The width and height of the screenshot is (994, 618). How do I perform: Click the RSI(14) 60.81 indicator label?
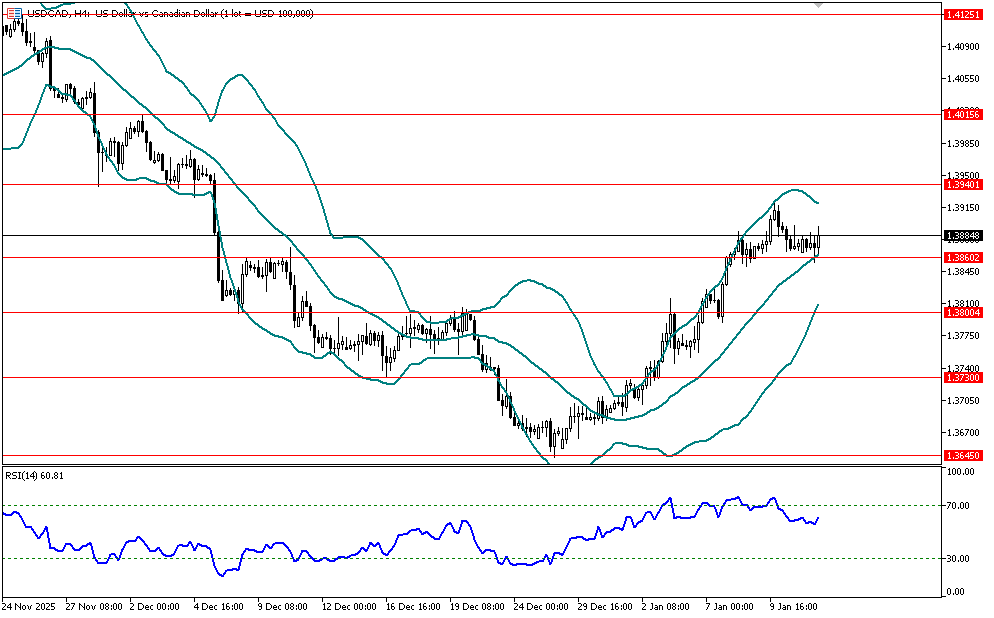(36, 476)
